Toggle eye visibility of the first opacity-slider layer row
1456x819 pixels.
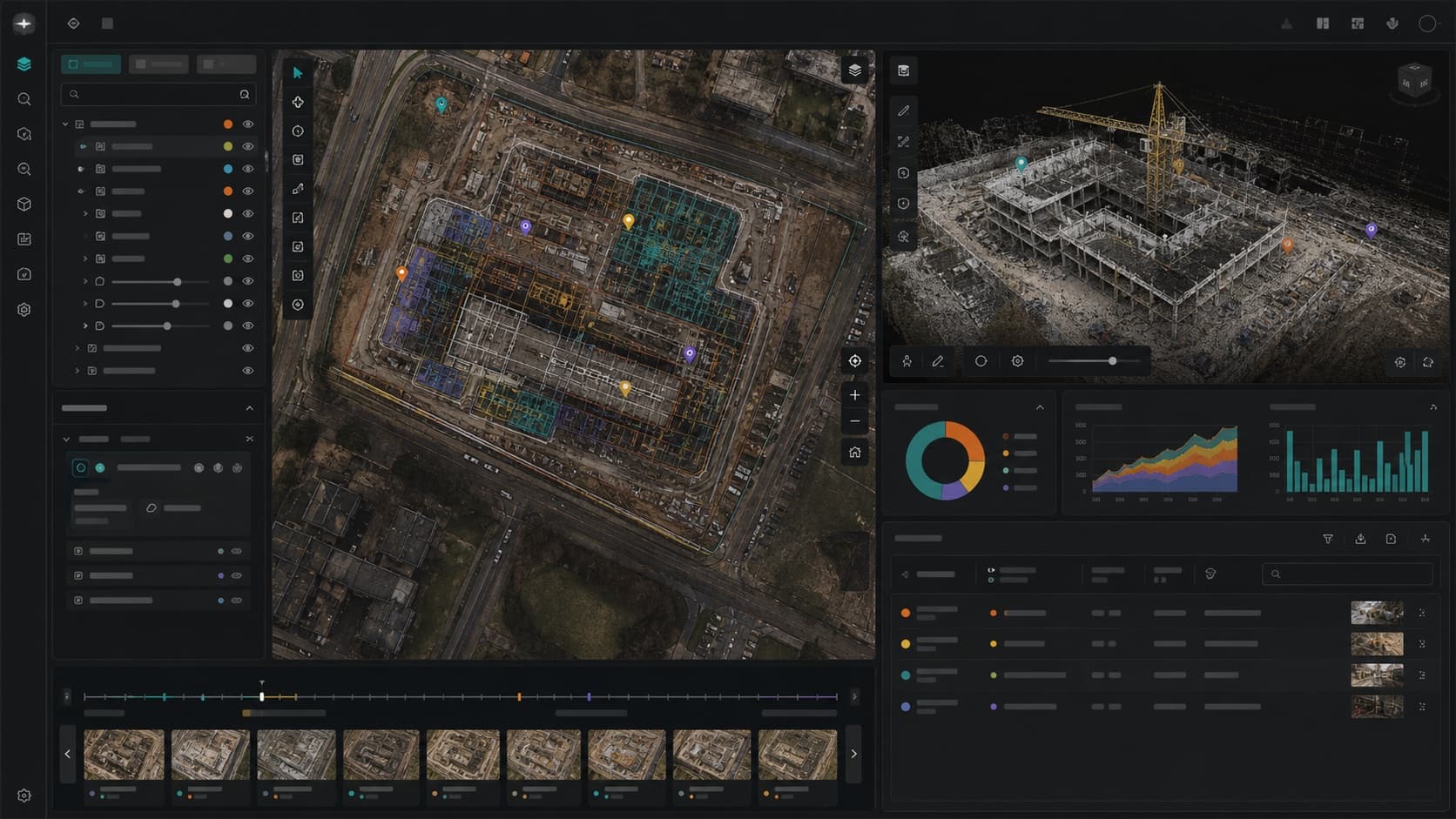click(x=248, y=281)
